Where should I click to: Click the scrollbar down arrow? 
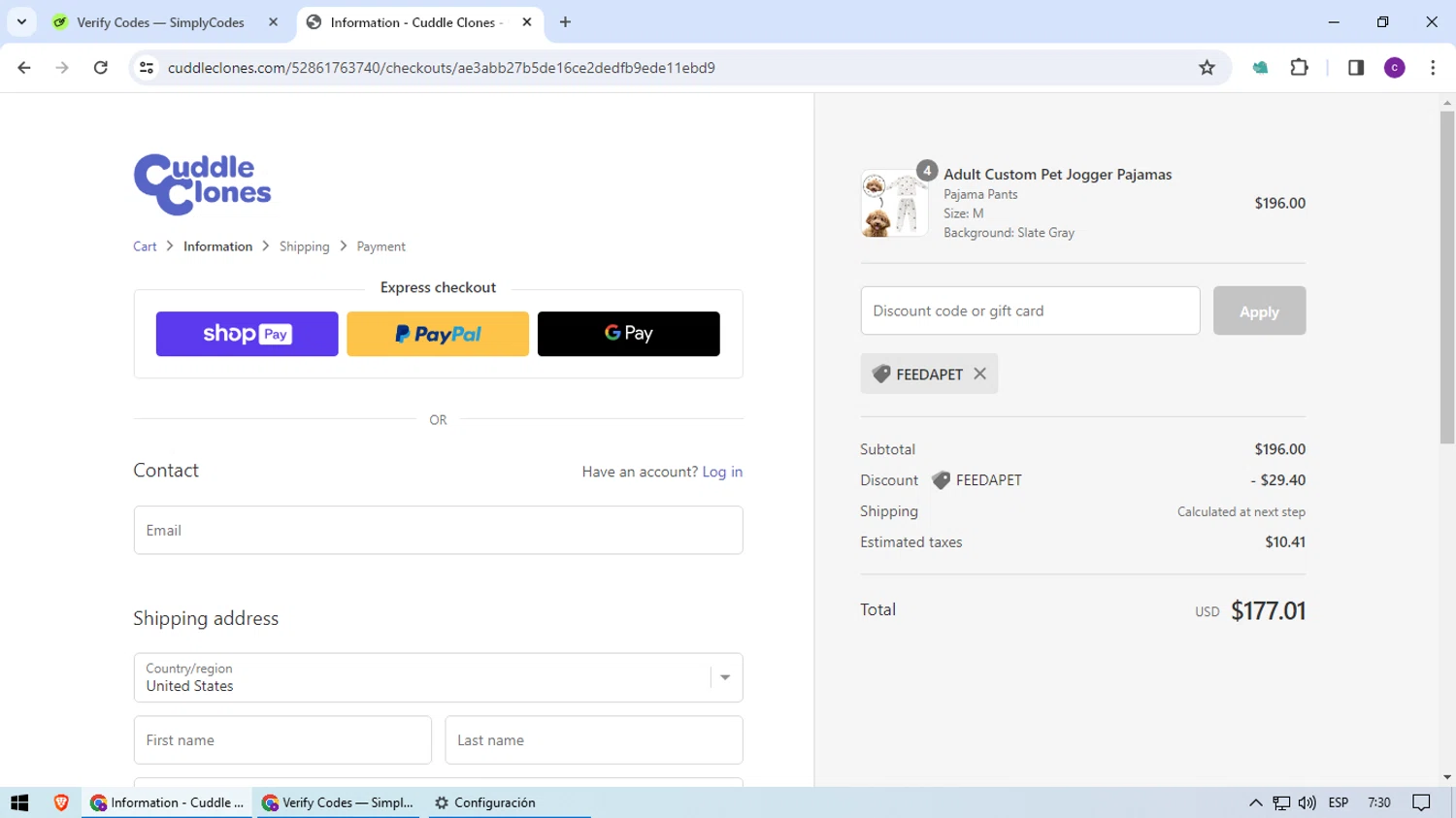pyautogui.click(x=1447, y=777)
